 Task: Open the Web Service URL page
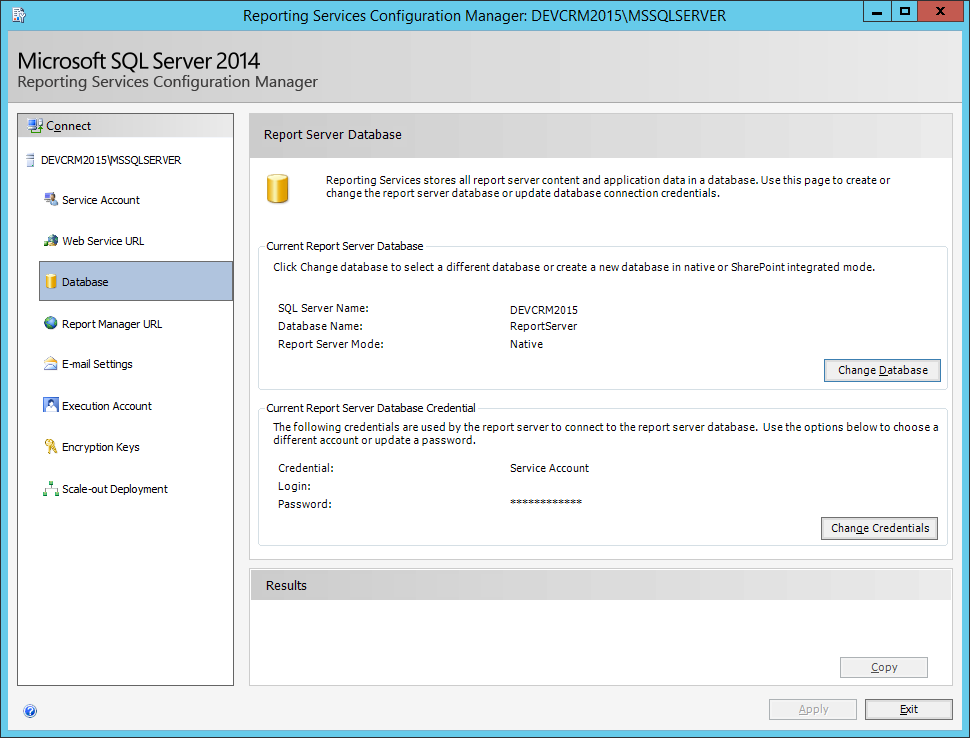(103, 241)
